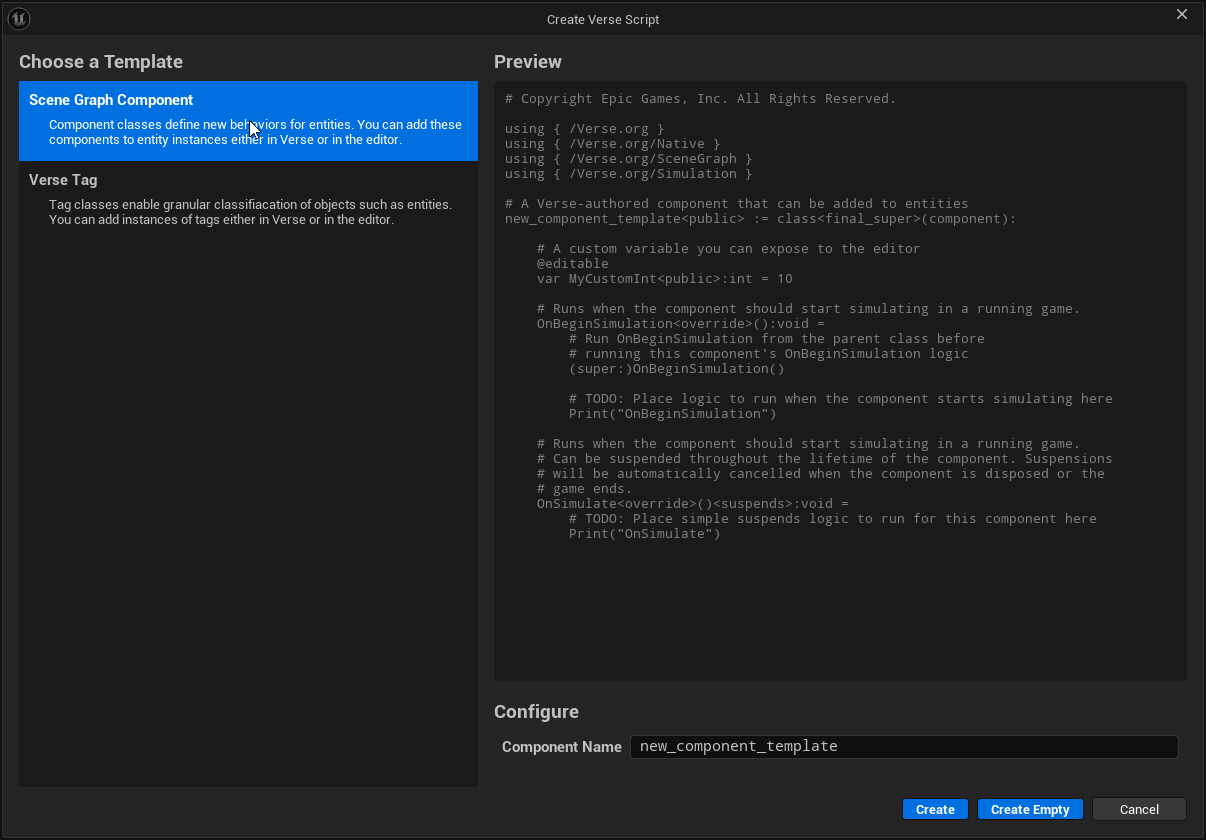The width and height of the screenshot is (1206, 840).
Task: Click the Unreal Engine logo icon
Action: tap(19, 19)
